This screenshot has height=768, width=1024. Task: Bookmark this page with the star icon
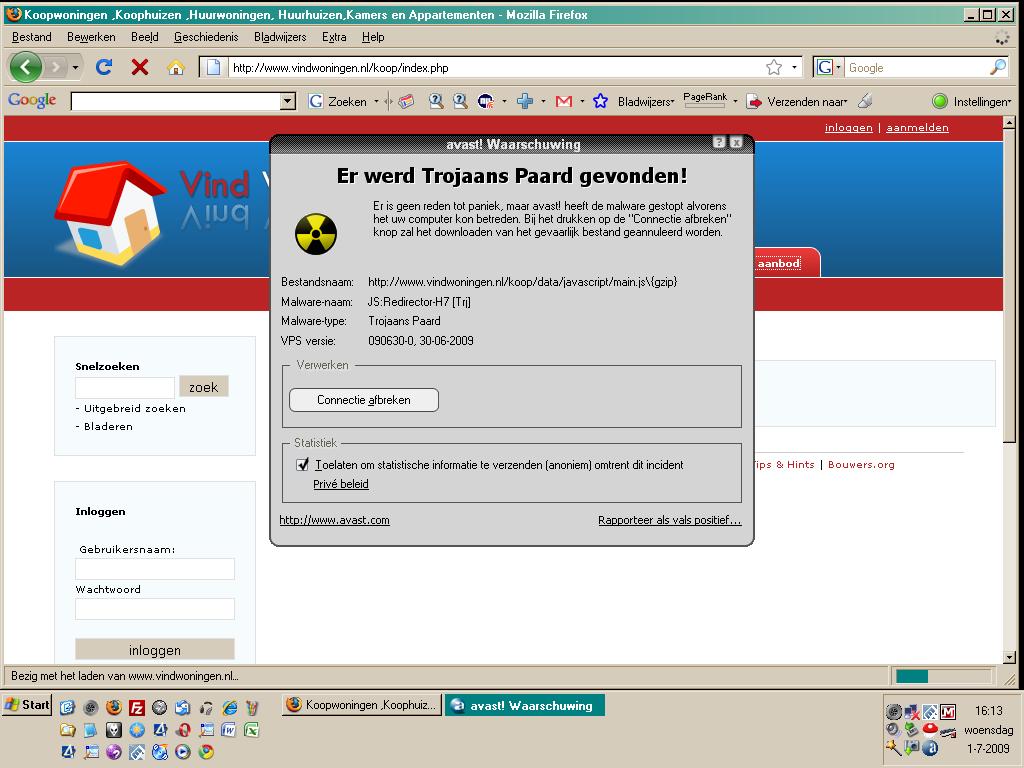774,67
